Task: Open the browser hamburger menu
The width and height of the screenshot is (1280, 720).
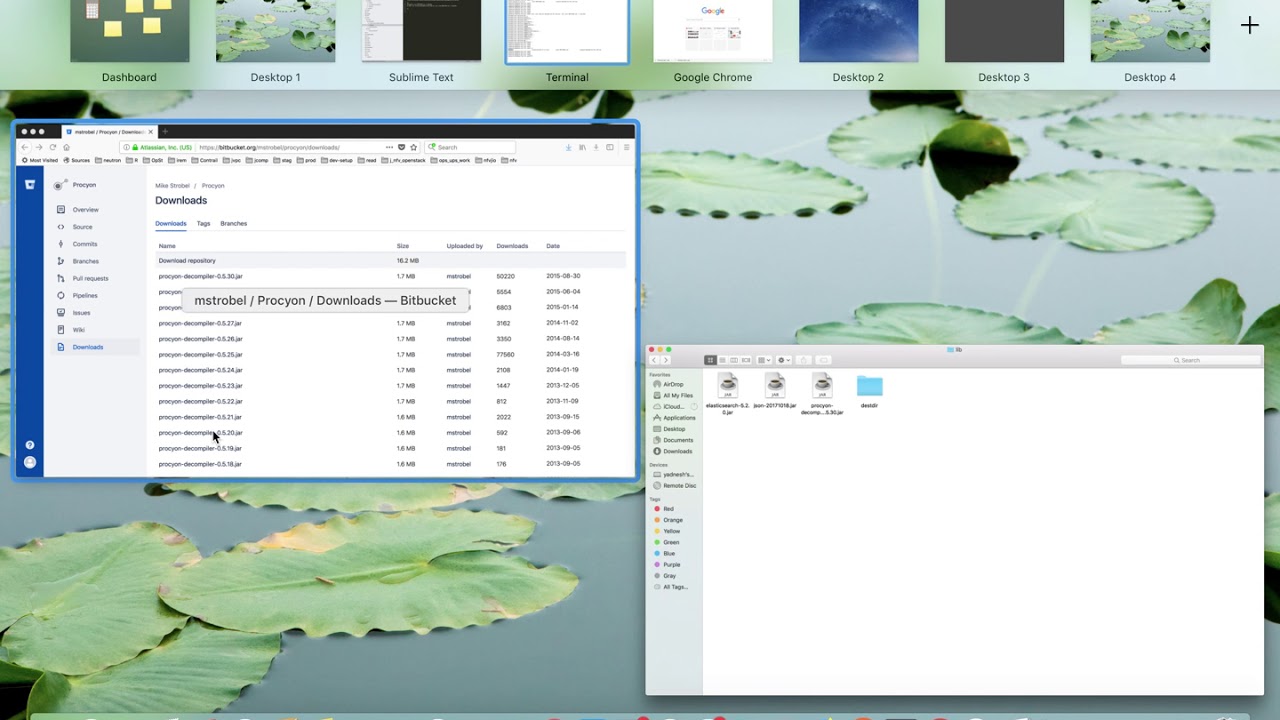Action: [x=626, y=147]
